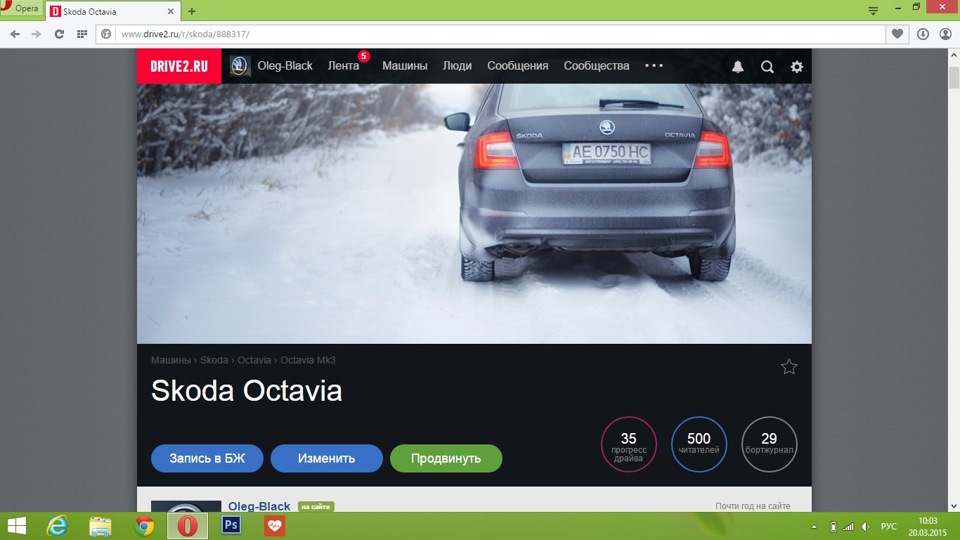The height and width of the screenshot is (540, 960).
Task: Click the Octavia Mk3 breadcrumb link
Action: point(308,360)
